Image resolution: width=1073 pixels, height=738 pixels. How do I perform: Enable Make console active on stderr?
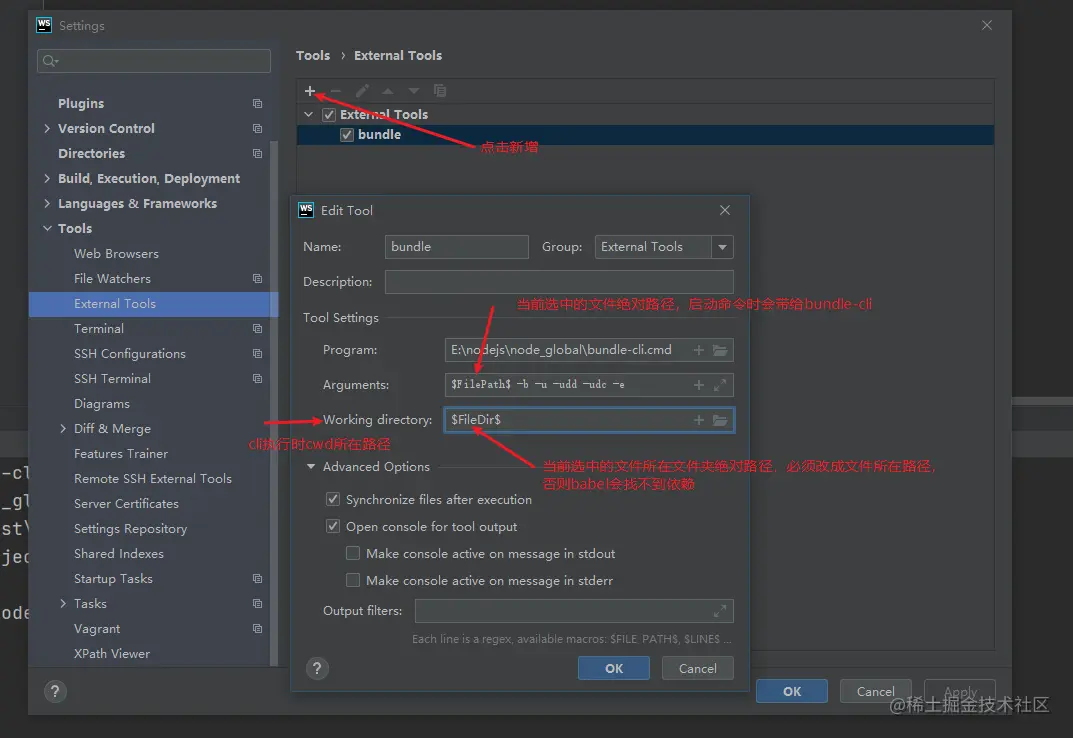click(x=353, y=580)
